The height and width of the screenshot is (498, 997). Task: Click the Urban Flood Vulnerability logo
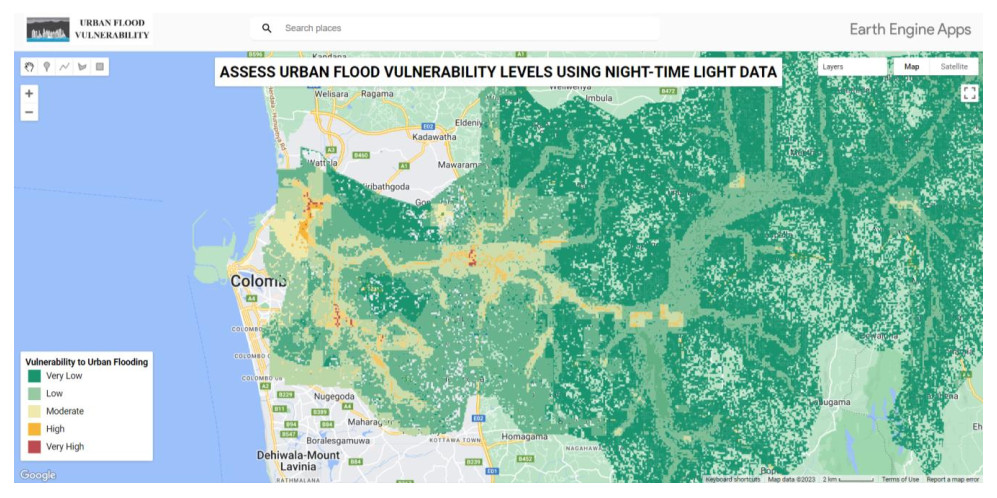89,29
